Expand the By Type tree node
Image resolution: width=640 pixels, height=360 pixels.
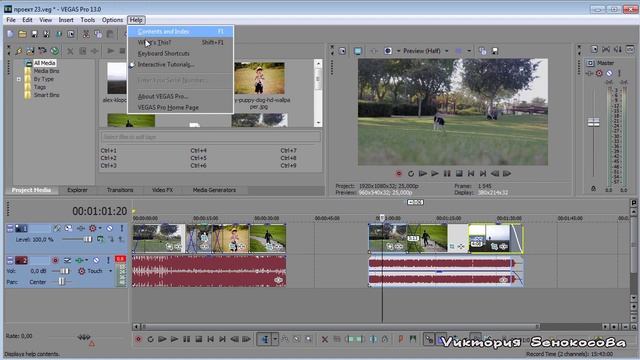click(x=19, y=79)
